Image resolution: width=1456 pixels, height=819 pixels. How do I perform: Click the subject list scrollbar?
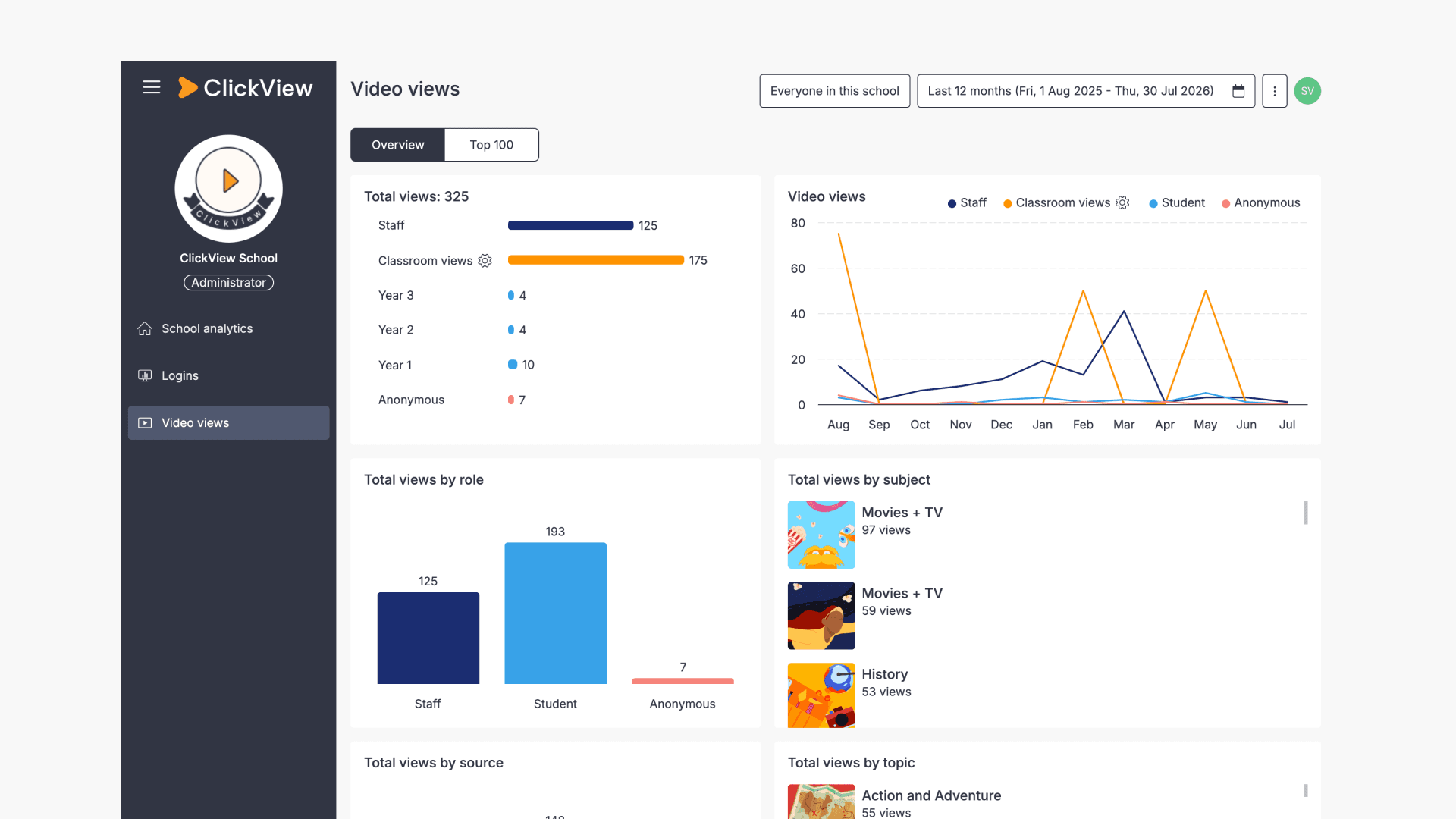coord(1306,513)
